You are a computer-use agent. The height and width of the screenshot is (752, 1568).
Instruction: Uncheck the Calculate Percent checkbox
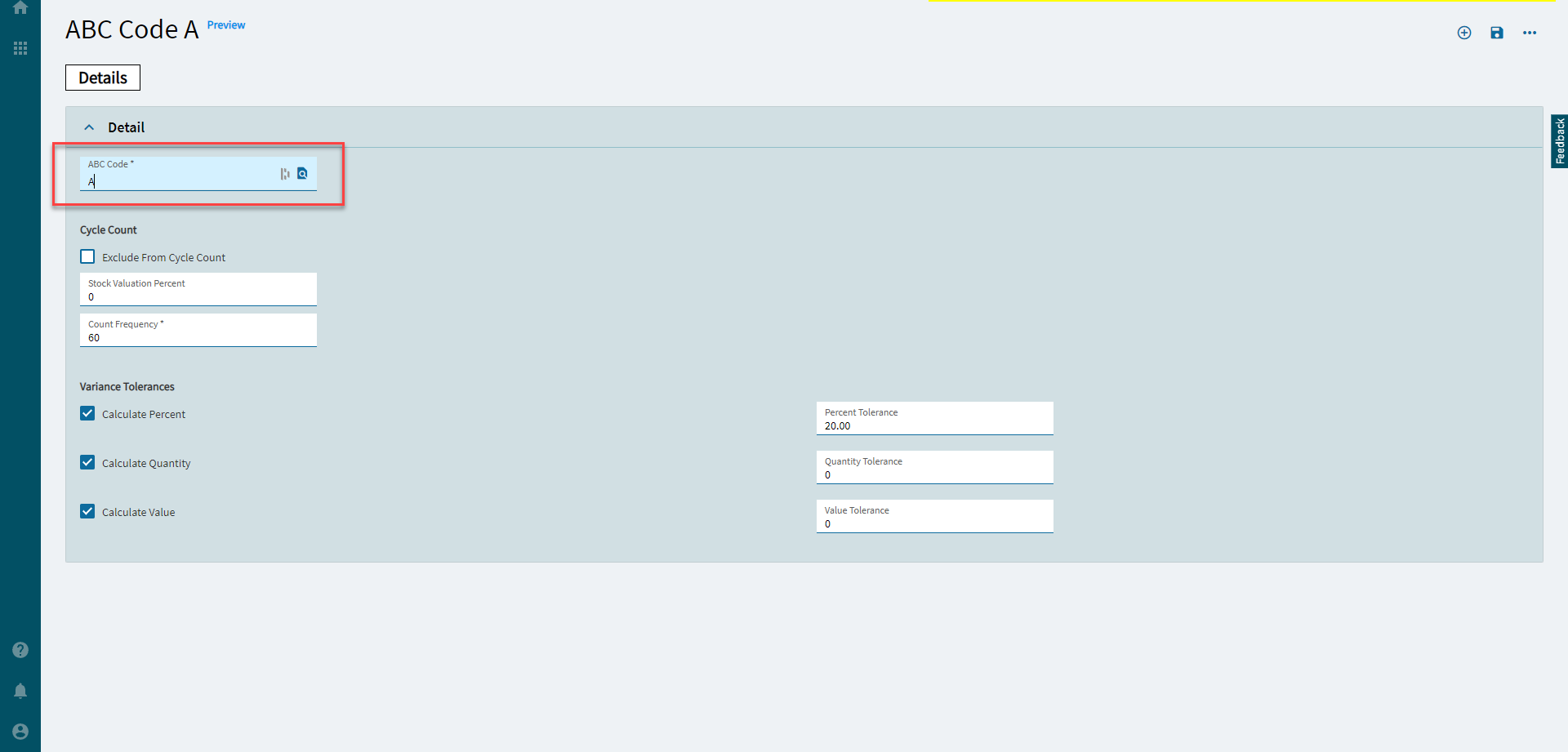click(87, 413)
